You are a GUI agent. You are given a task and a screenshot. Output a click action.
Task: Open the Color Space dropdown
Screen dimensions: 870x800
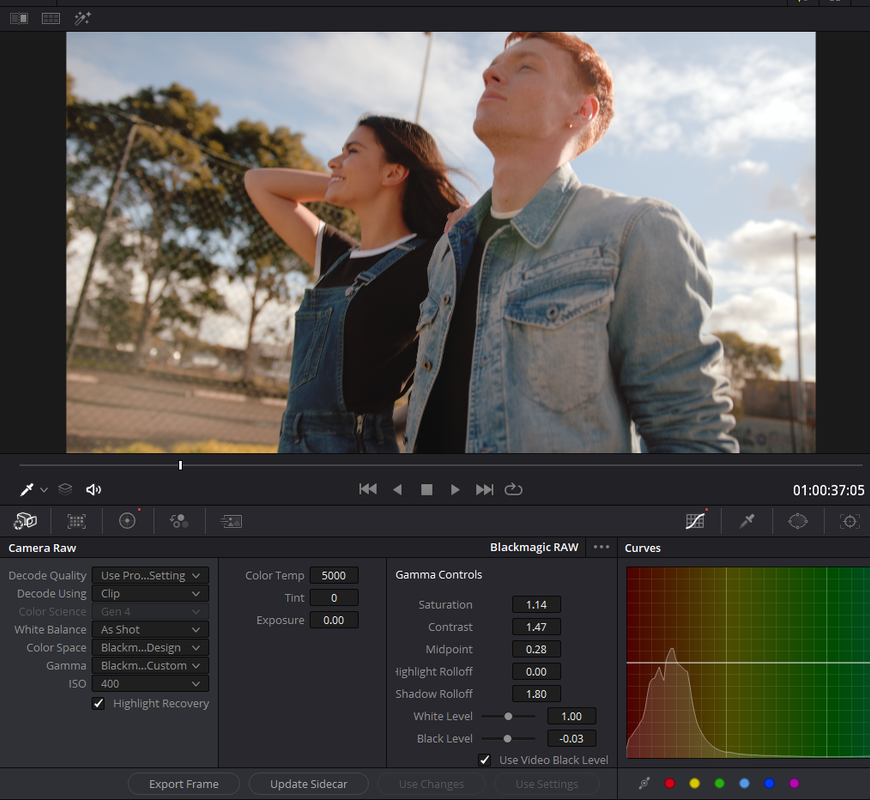pos(150,647)
